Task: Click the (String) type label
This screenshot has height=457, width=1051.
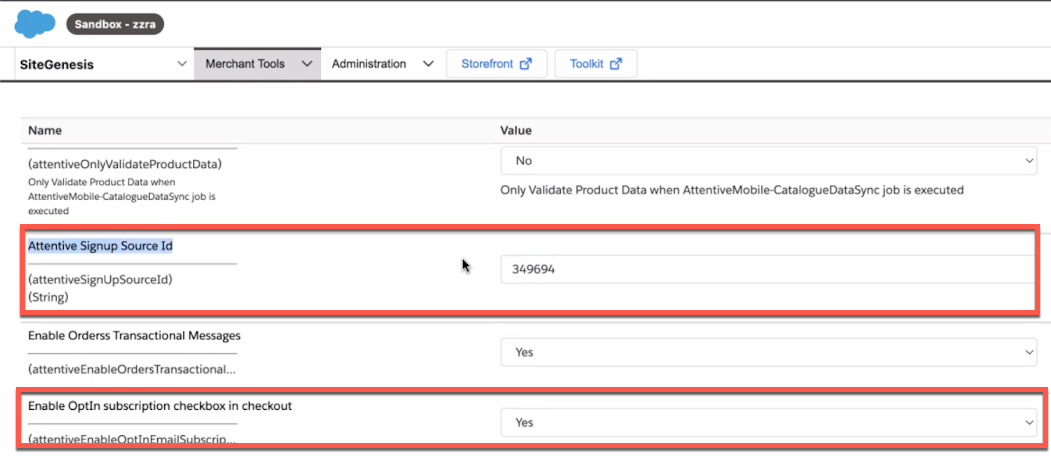Action: tap(48, 296)
